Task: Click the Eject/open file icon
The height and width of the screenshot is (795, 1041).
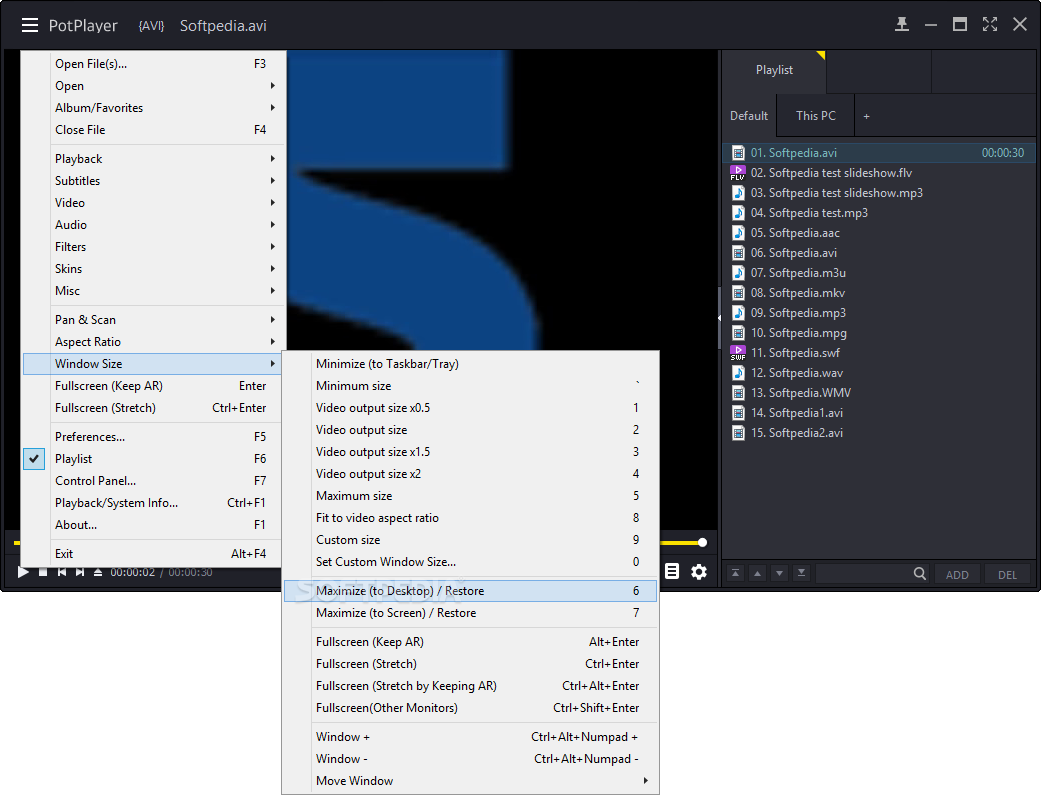Action: (x=98, y=572)
